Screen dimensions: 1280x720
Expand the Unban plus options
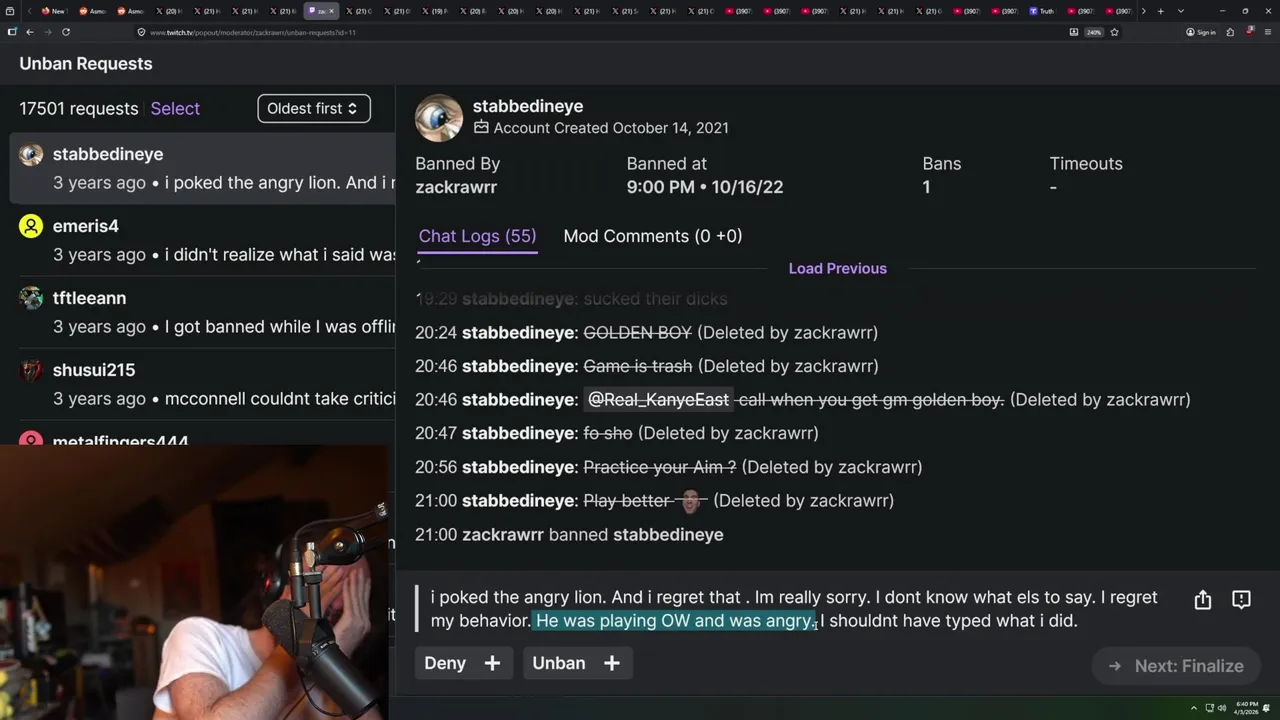coord(612,663)
